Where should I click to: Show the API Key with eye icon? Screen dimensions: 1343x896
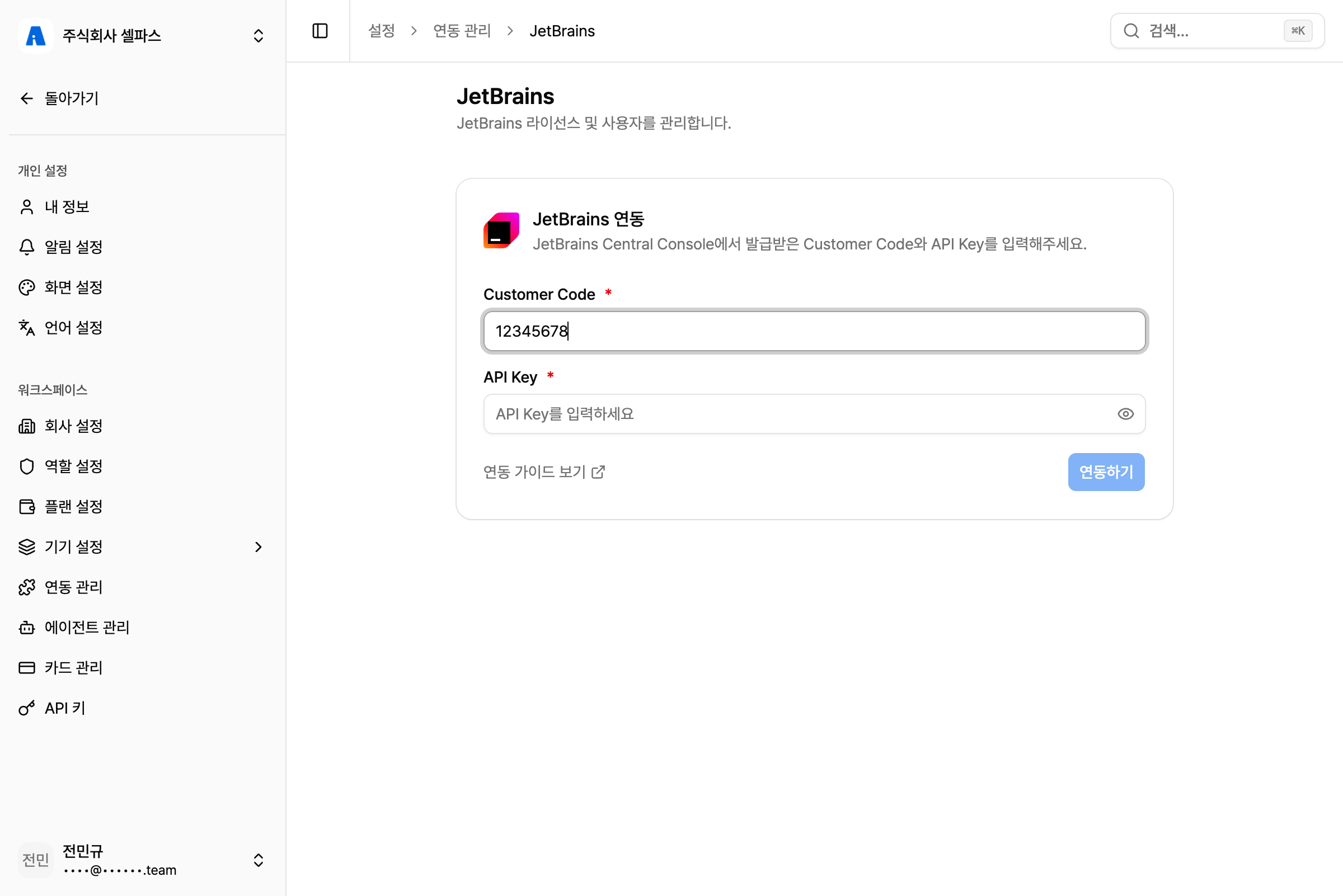pyautogui.click(x=1125, y=414)
